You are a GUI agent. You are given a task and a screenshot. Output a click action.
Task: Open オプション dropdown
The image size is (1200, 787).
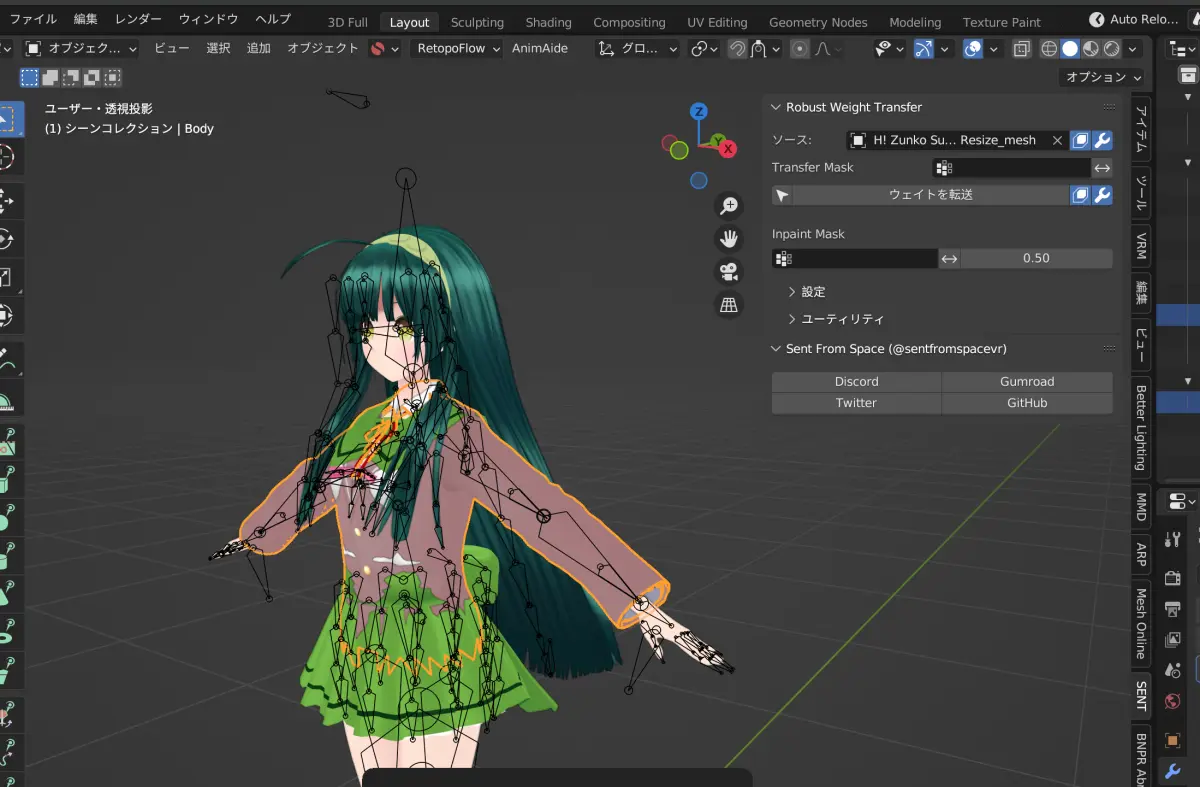pos(1103,77)
